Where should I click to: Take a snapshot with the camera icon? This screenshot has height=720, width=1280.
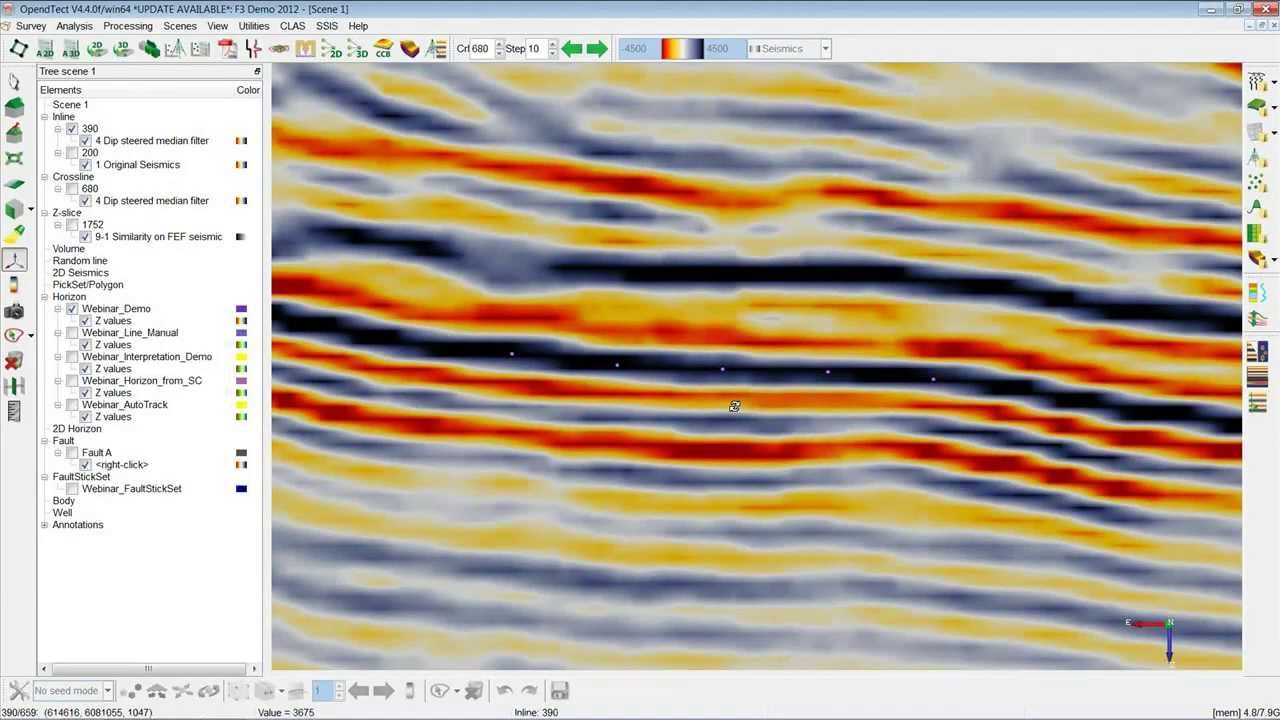(x=14, y=312)
